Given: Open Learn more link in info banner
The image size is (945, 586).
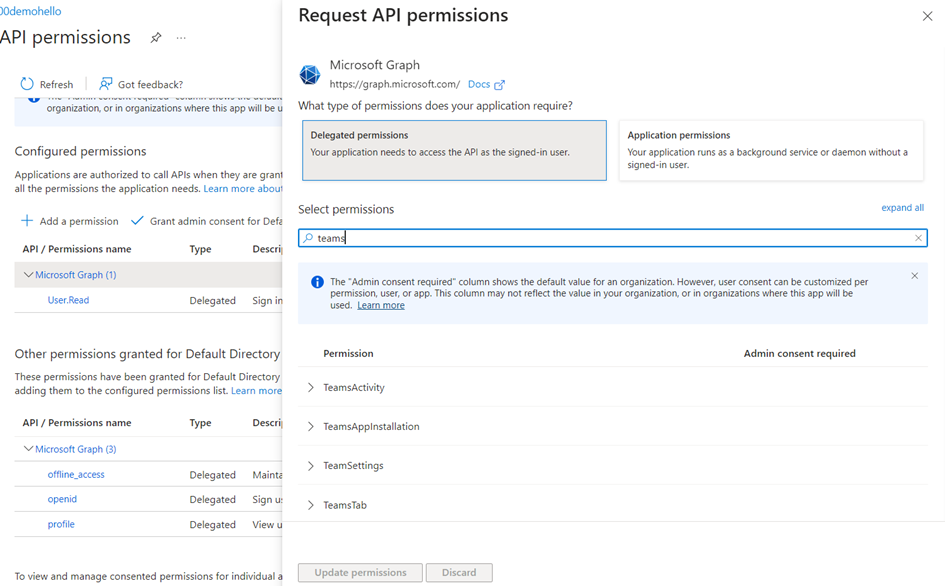Looking at the screenshot, I should click(381, 305).
